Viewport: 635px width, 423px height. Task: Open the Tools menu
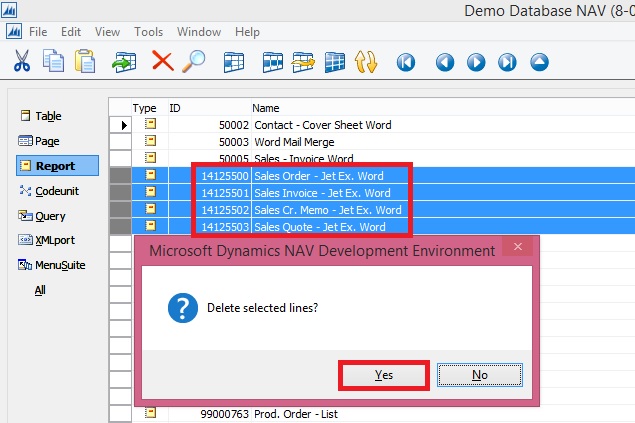point(148,32)
